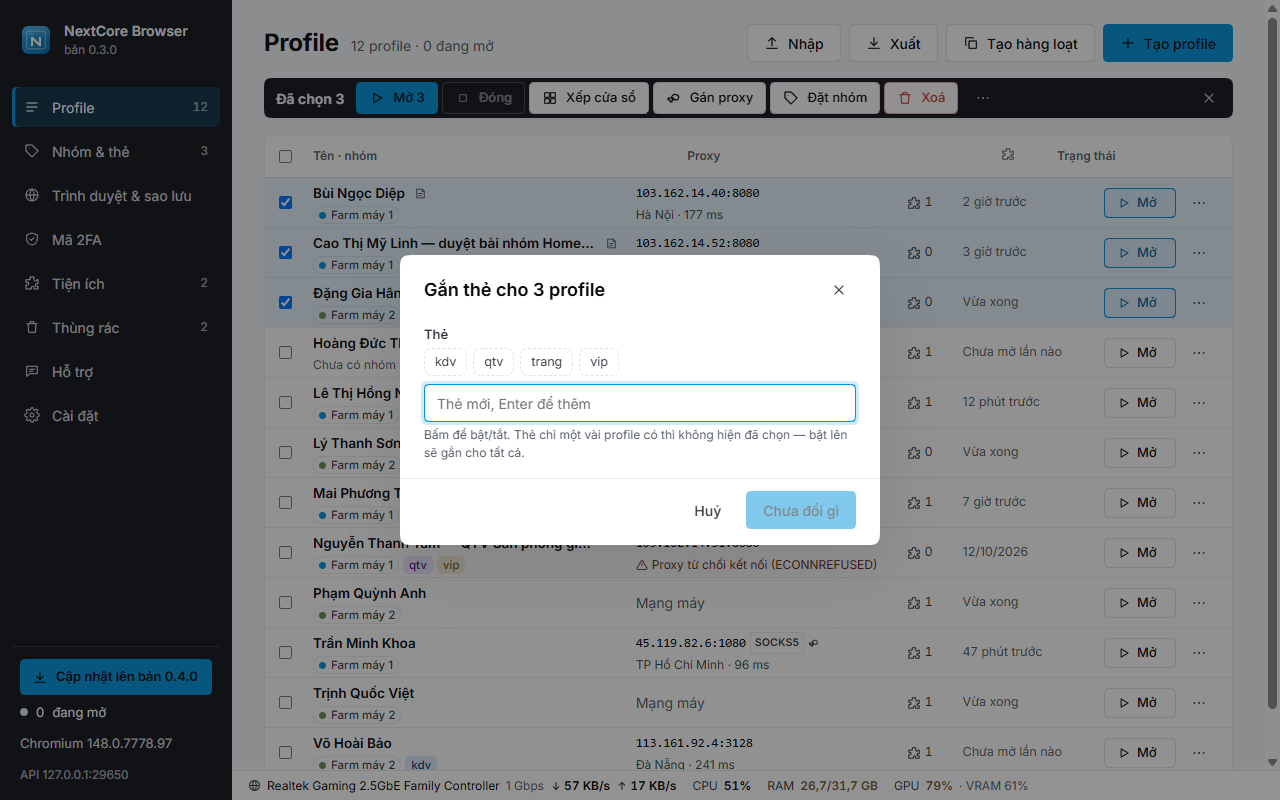The image size is (1280, 800).
Task: Open Mã 2FA in the sidebar
Action: [116, 239]
